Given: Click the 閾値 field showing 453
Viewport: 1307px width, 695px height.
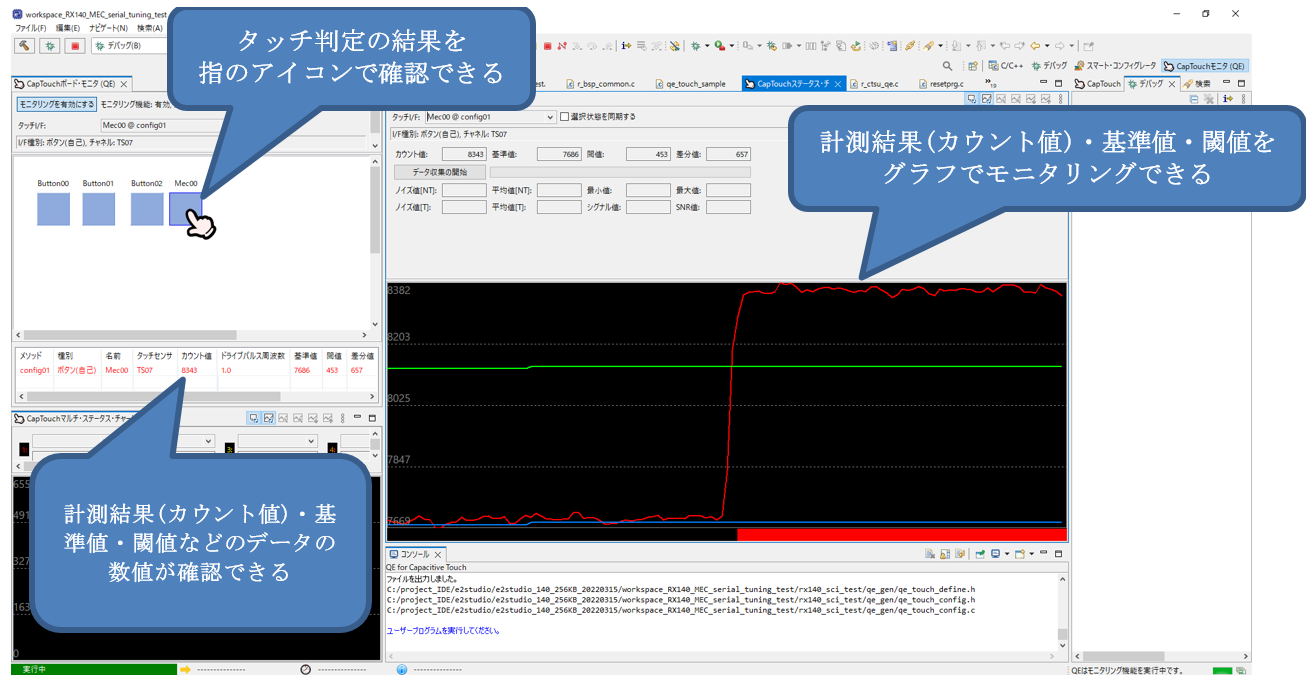Looking at the screenshot, I should tap(649, 154).
